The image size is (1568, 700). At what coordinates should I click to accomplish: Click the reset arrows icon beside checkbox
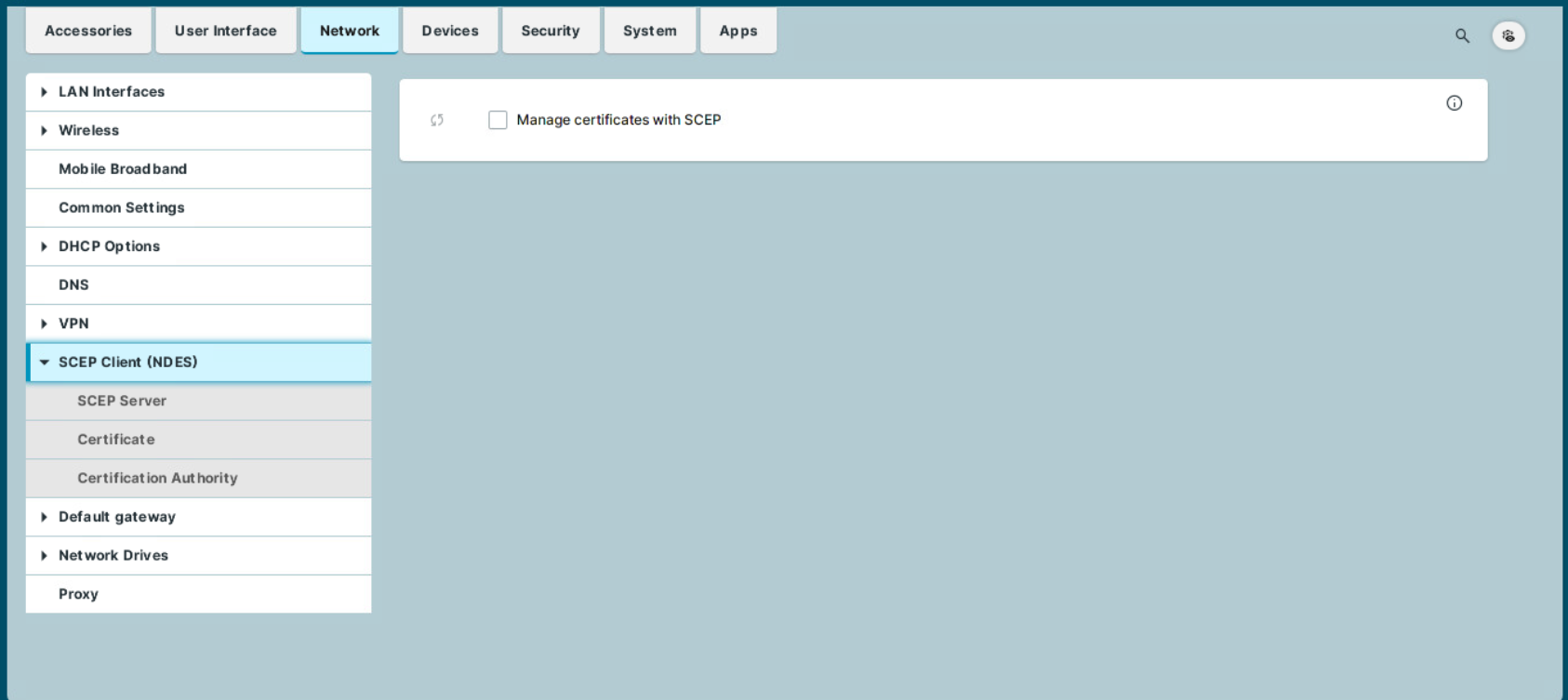(437, 120)
